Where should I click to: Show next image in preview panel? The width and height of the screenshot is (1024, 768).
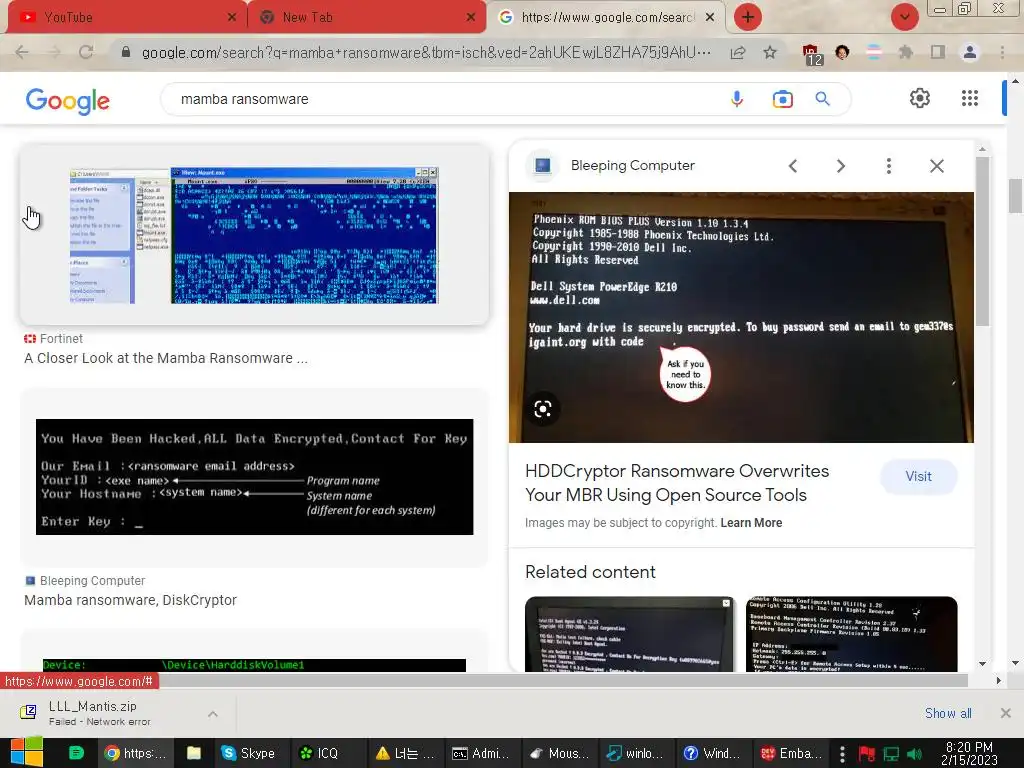[x=840, y=166]
